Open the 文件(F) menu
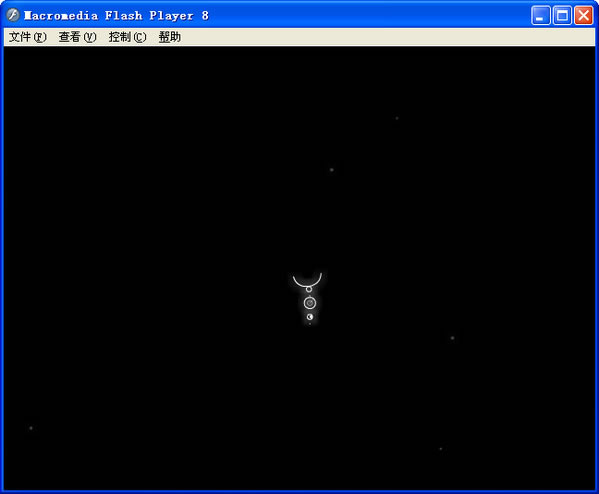The image size is (599, 494). [28, 37]
